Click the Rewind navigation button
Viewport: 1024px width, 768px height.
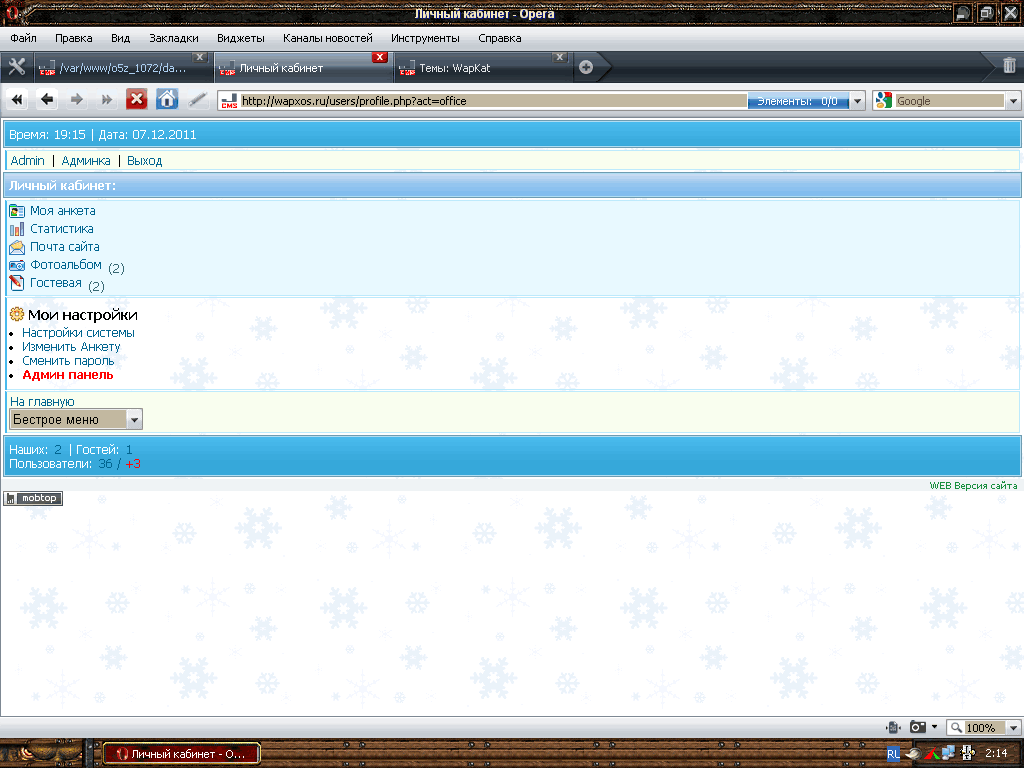(x=17, y=100)
